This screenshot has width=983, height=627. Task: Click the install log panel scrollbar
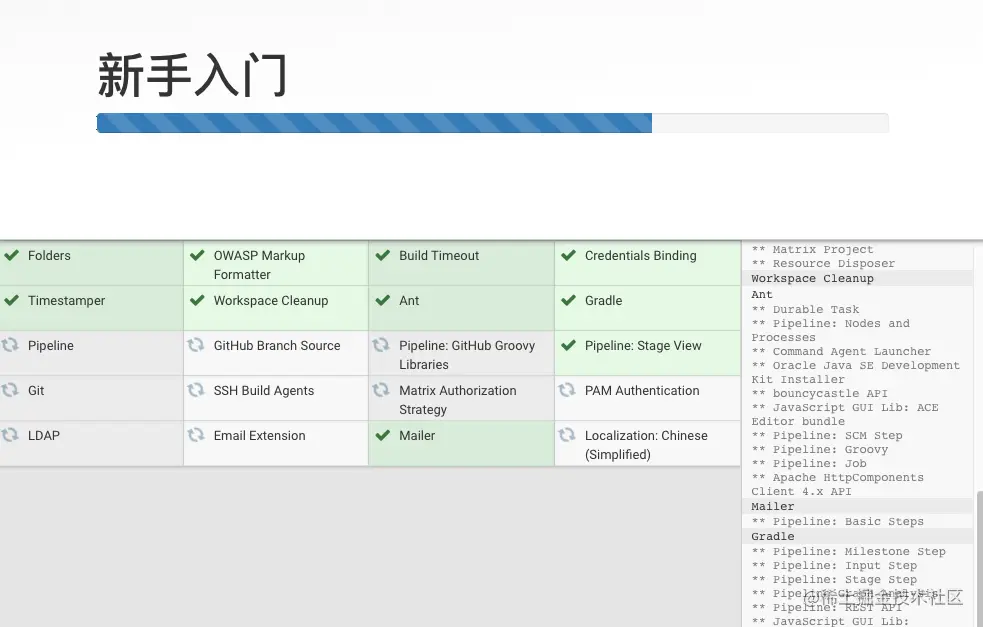[979, 558]
